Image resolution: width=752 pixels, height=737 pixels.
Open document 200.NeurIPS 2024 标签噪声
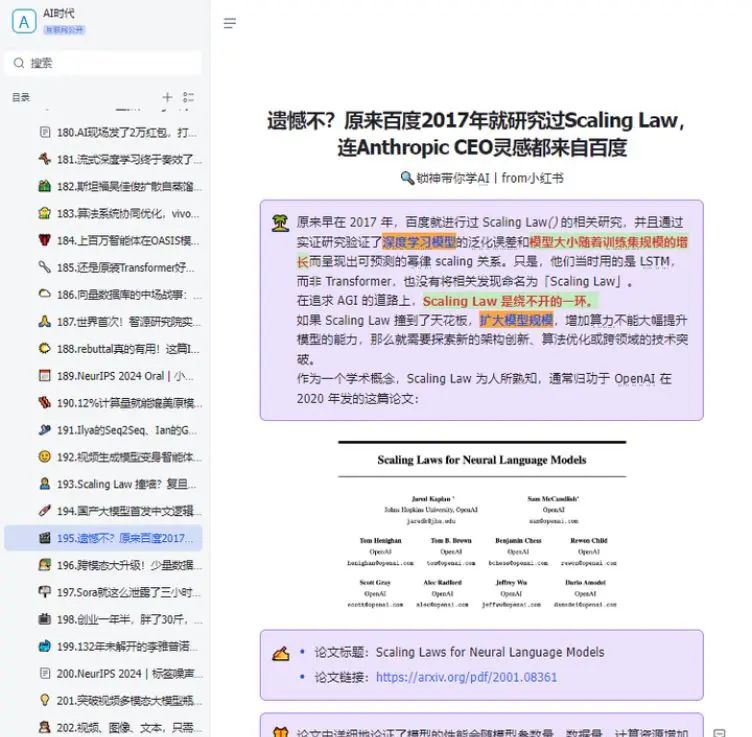click(x=103, y=673)
